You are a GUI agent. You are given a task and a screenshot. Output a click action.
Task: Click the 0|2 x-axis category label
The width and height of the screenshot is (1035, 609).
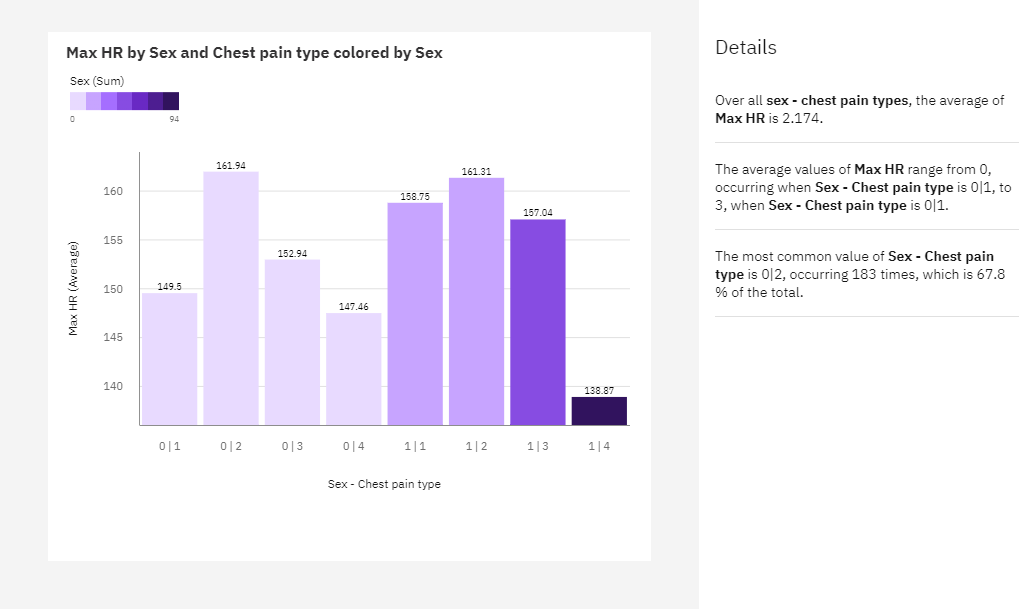coord(231,447)
